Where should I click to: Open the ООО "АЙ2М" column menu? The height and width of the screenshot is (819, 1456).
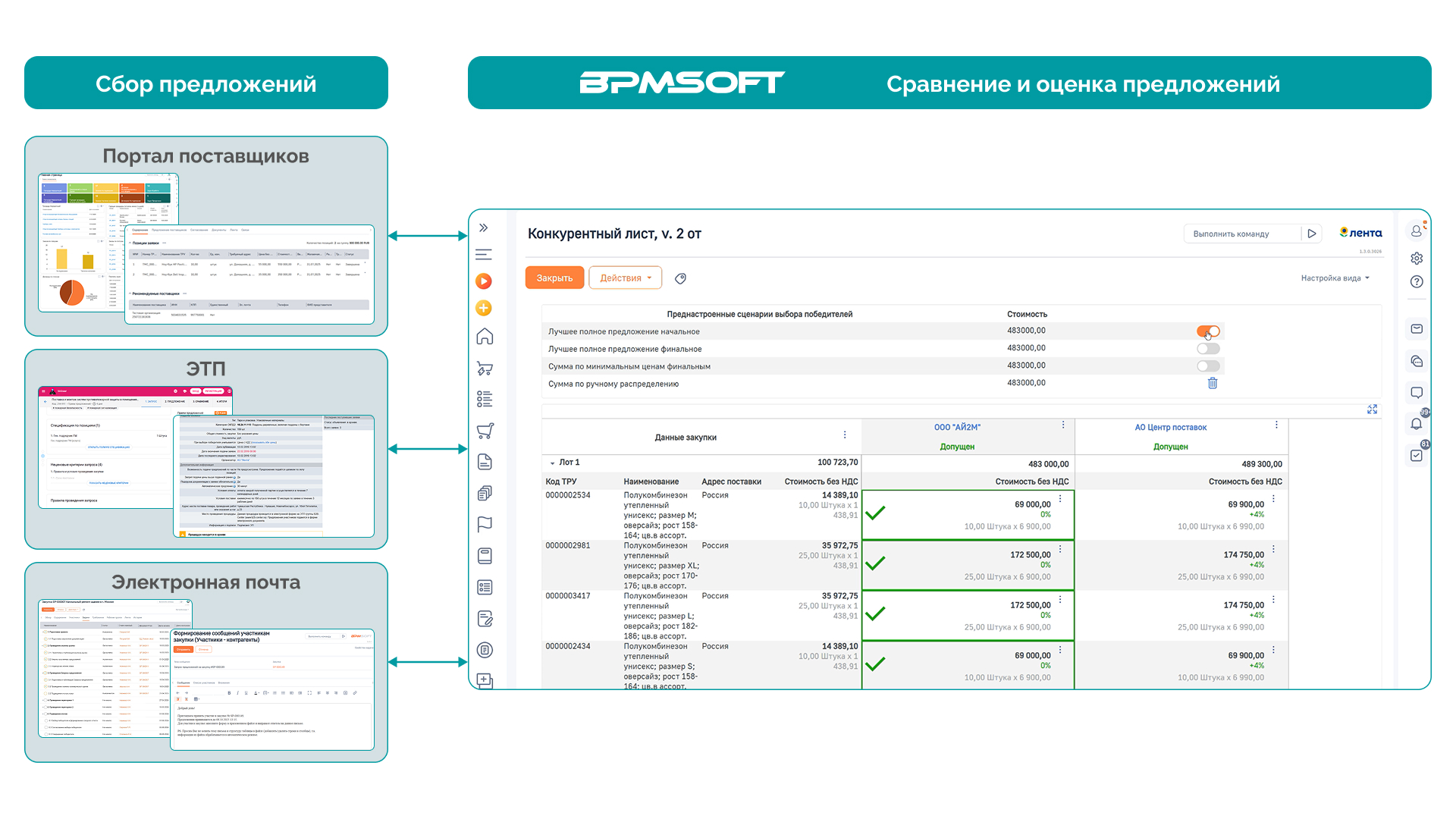(1063, 425)
